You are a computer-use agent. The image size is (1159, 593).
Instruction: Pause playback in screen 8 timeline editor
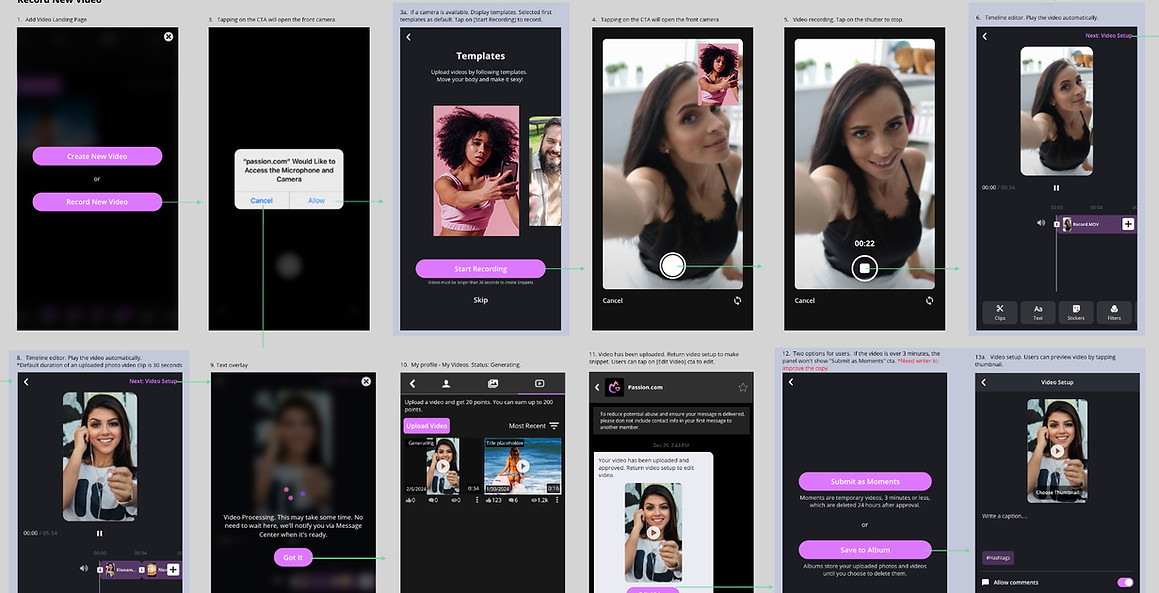point(99,533)
